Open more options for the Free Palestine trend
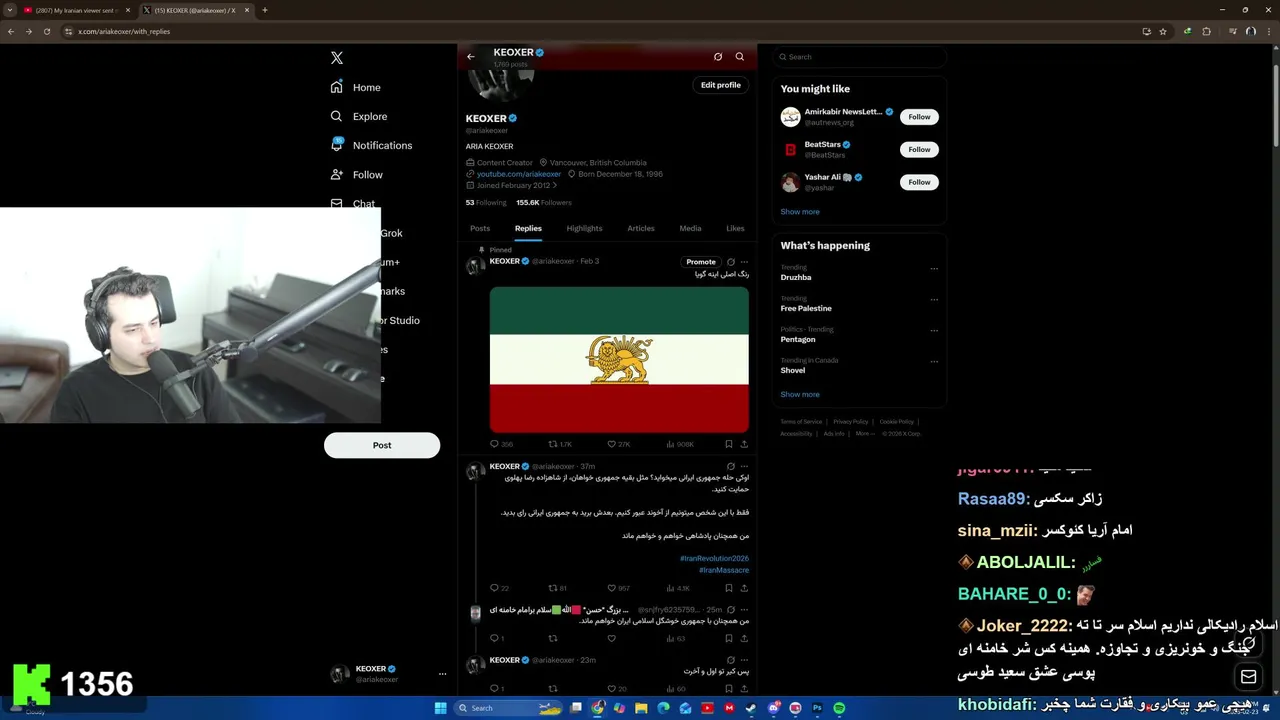The image size is (1280, 720). tap(934, 299)
